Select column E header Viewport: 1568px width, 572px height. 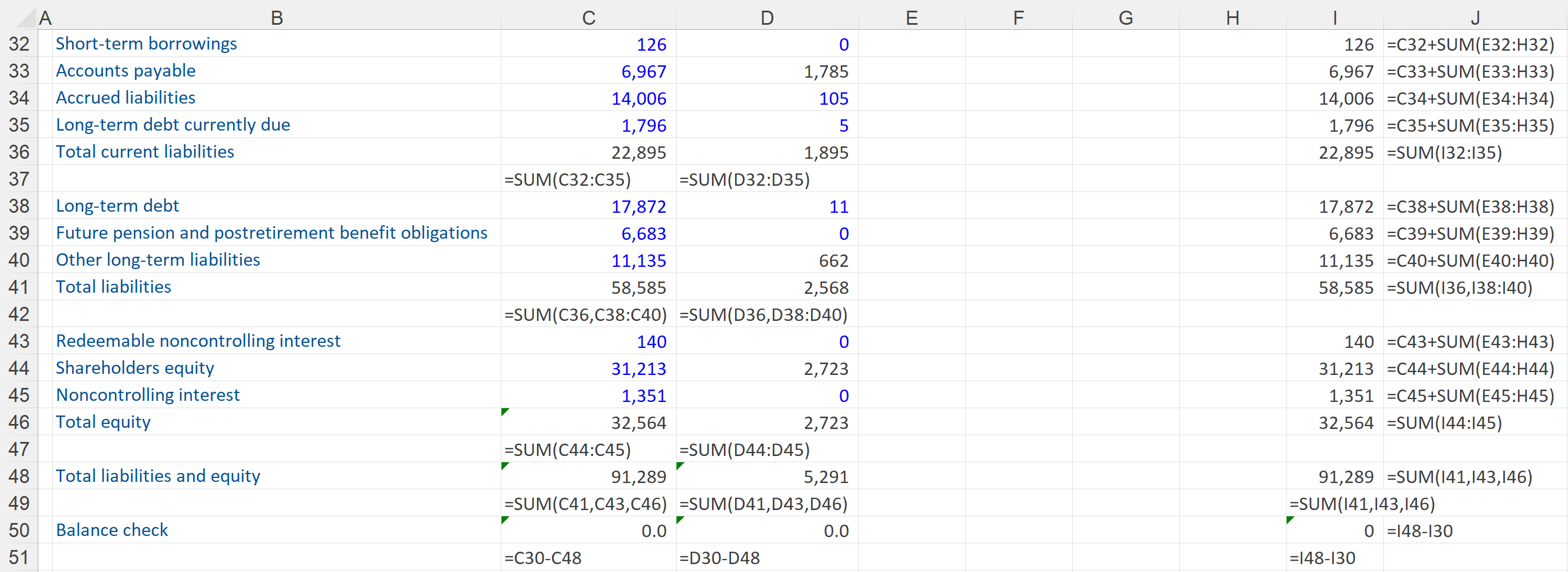911,17
